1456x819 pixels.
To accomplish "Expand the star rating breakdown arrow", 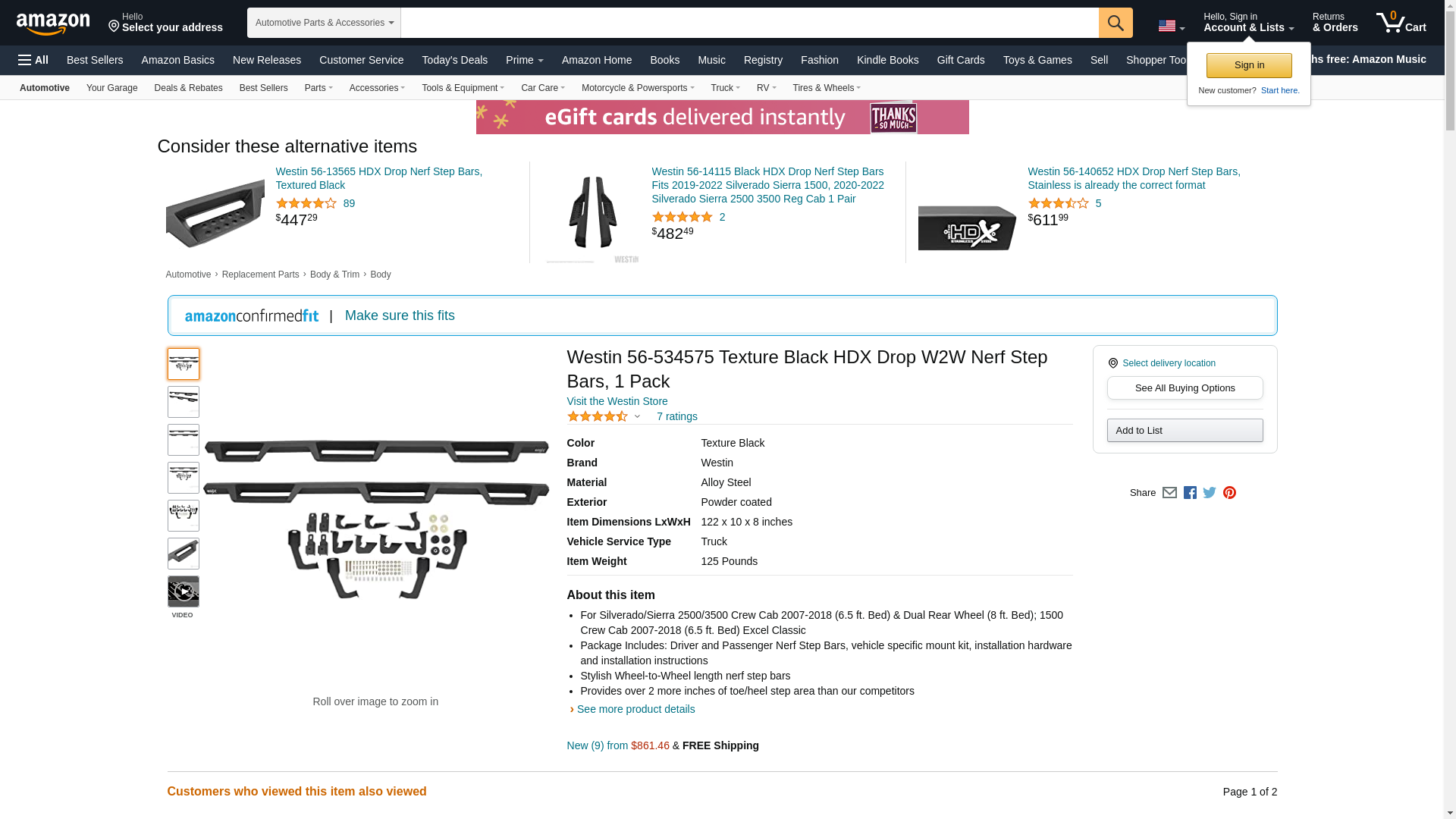I will [x=637, y=416].
